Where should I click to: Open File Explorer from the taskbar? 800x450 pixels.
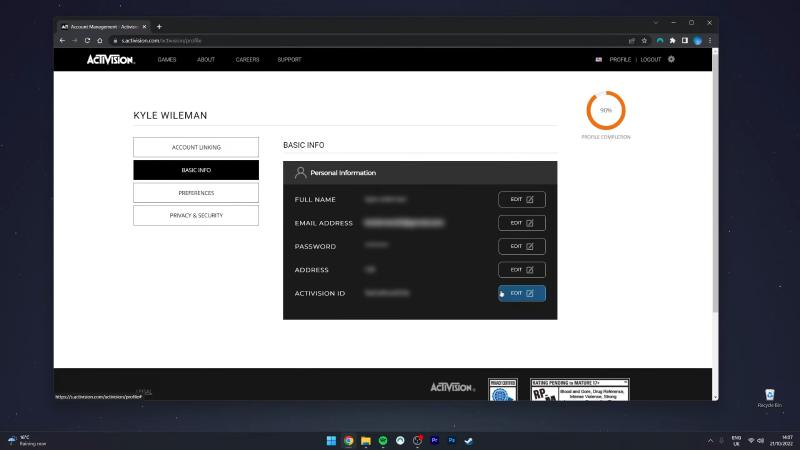pyautogui.click(x=366, y=440)
